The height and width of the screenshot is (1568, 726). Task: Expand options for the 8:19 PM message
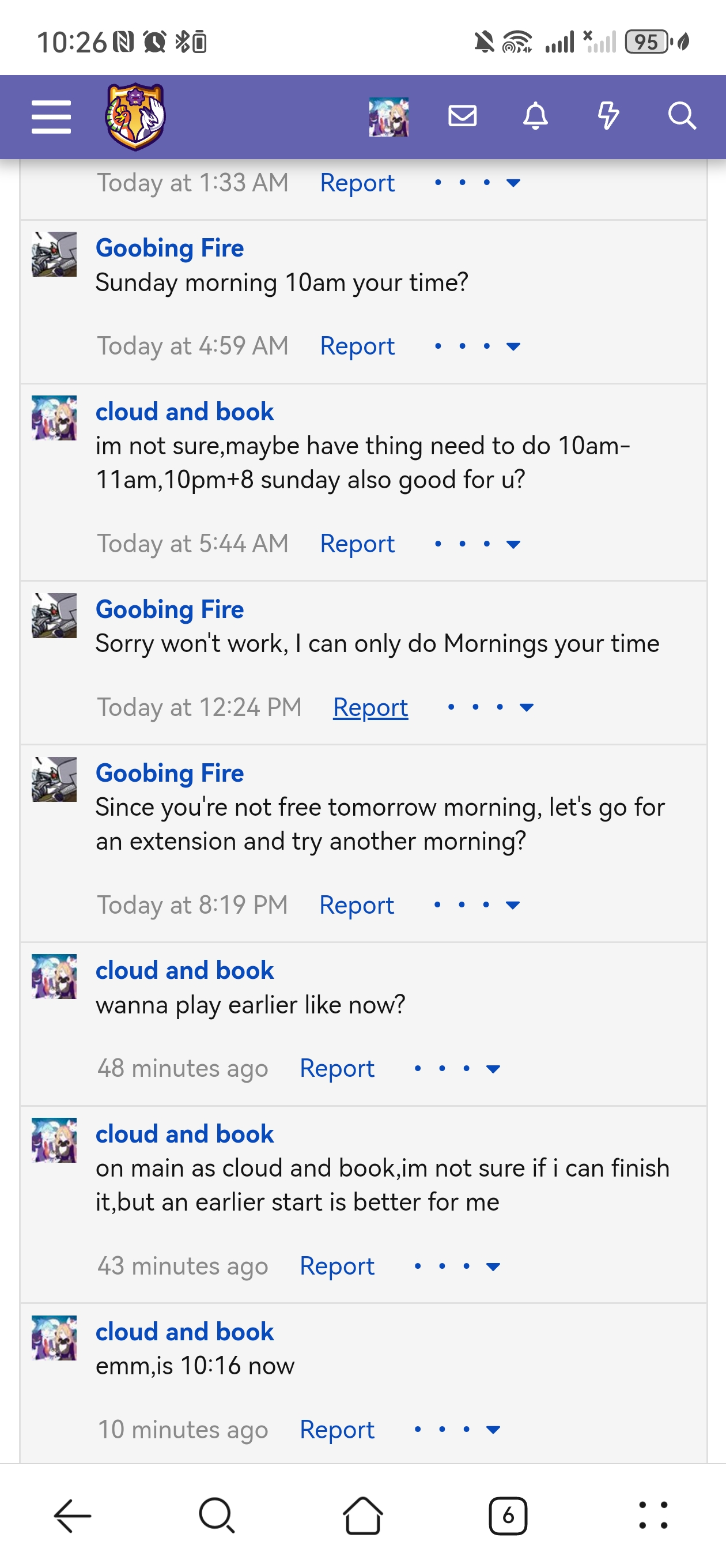click(477, 904)
